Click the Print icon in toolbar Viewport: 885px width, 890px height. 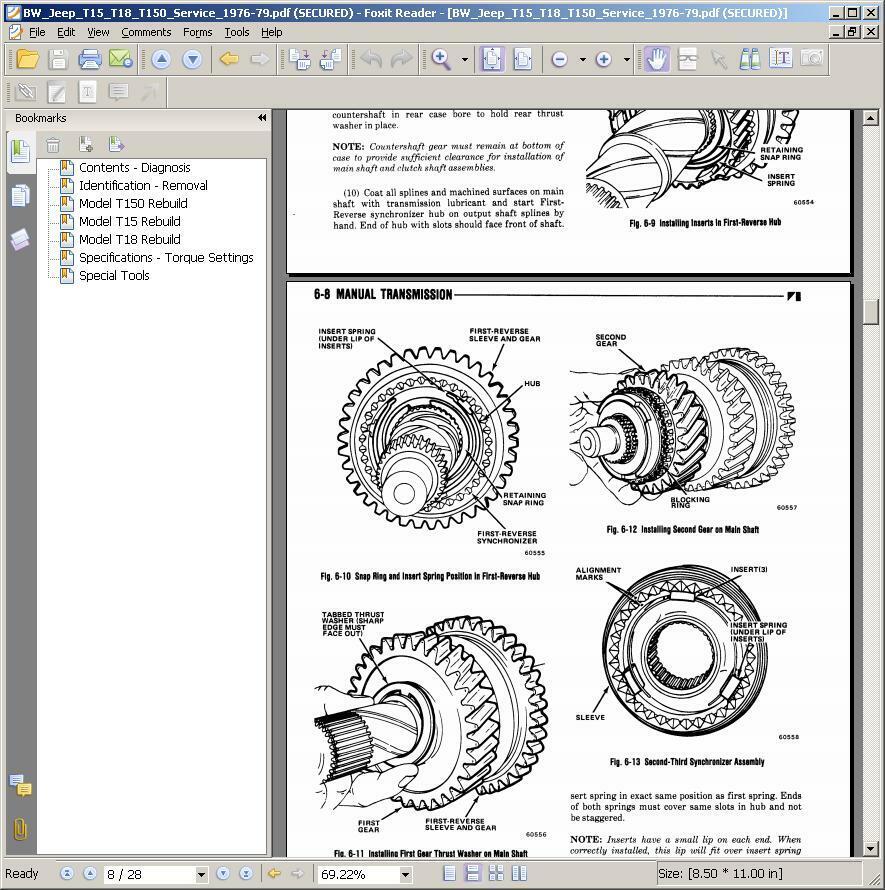[x=90, y=60]
